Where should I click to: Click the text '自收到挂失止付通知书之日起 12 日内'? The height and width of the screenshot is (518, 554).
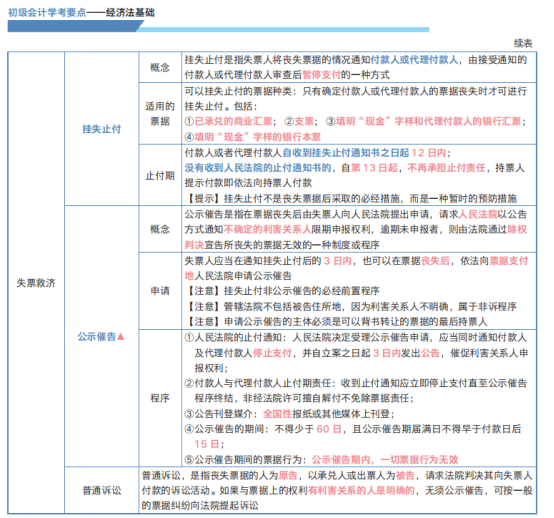(364, 153)
